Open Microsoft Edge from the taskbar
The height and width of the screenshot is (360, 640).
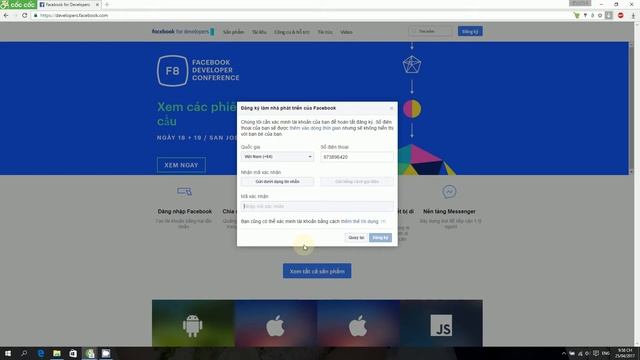point(40,353)
